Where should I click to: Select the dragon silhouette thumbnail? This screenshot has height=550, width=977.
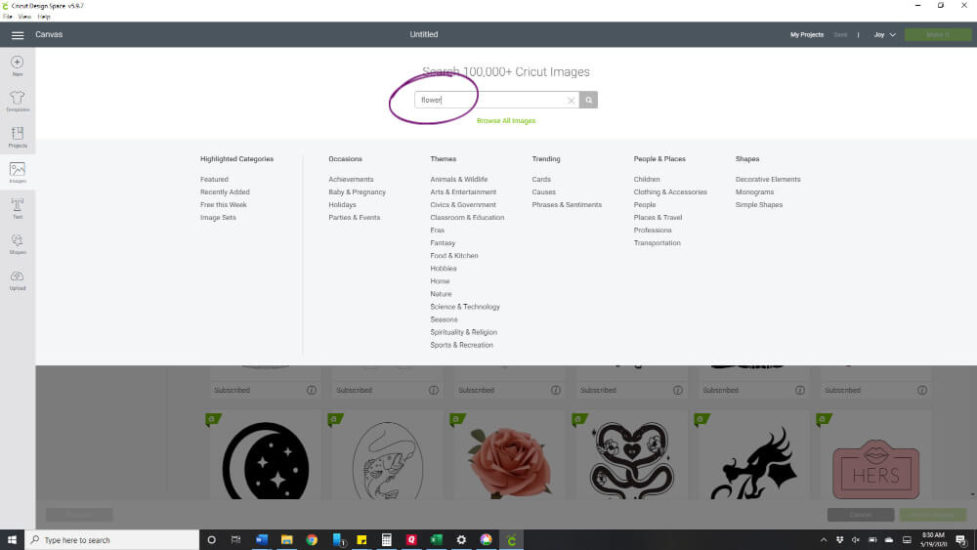coord(753,462)
